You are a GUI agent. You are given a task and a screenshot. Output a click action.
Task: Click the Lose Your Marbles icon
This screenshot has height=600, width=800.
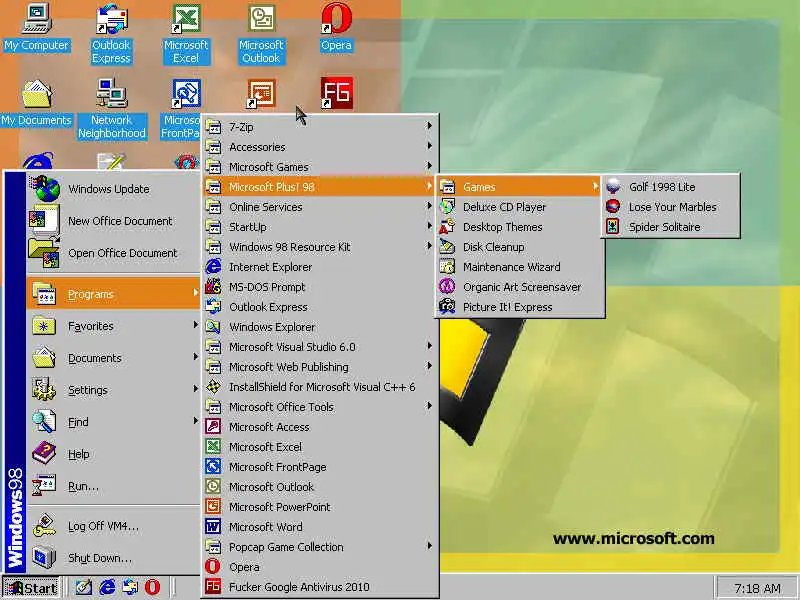(x=613, y=207)
